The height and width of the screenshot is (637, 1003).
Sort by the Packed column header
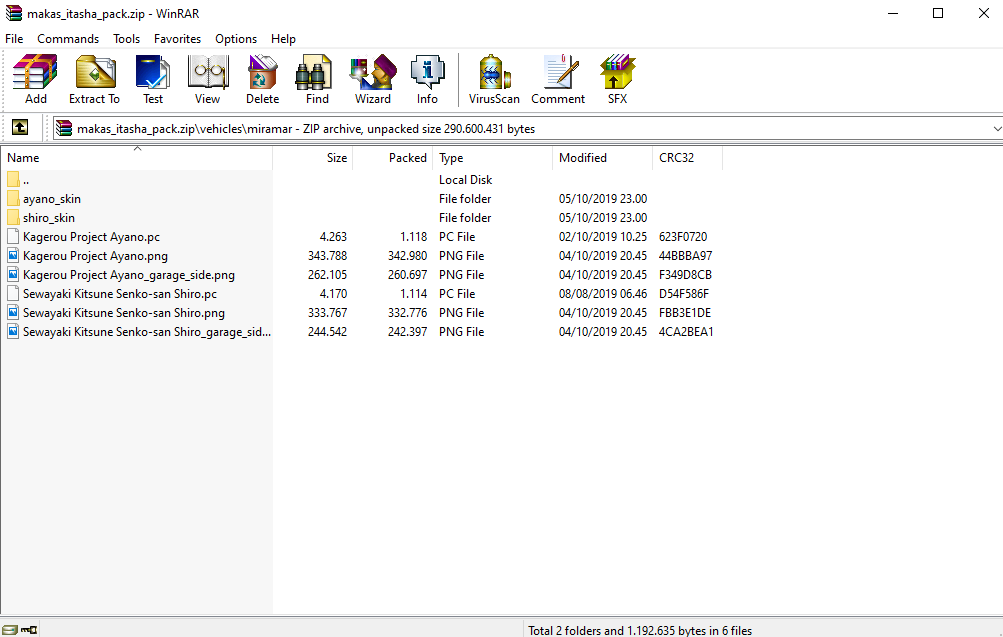pos(393,158)
